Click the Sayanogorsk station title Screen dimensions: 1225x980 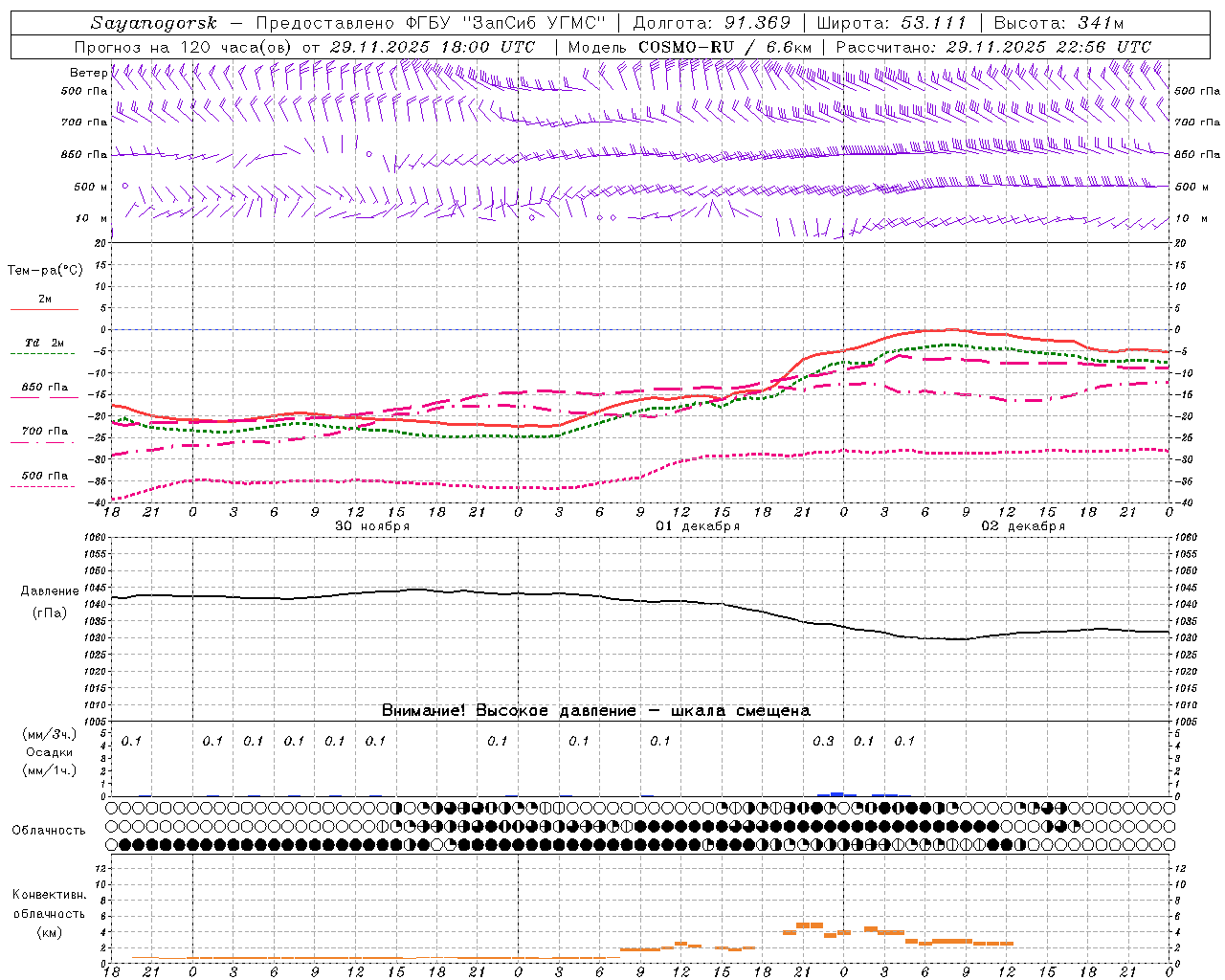click(x=154, y=23)
